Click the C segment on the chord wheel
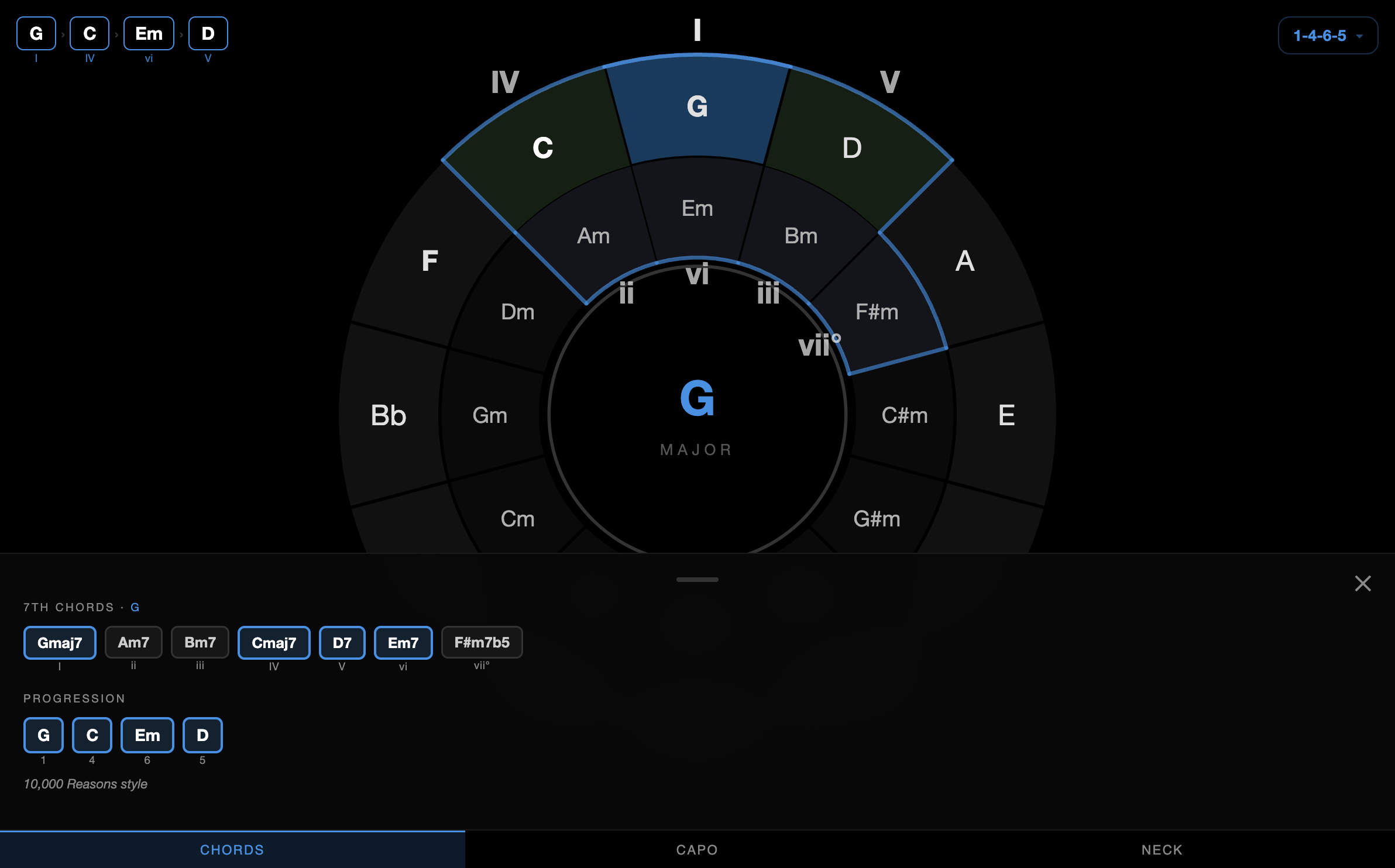Image resolution: width=1395 pixels, height=868 pixels. pyautogui.click(x=543, y=148)
